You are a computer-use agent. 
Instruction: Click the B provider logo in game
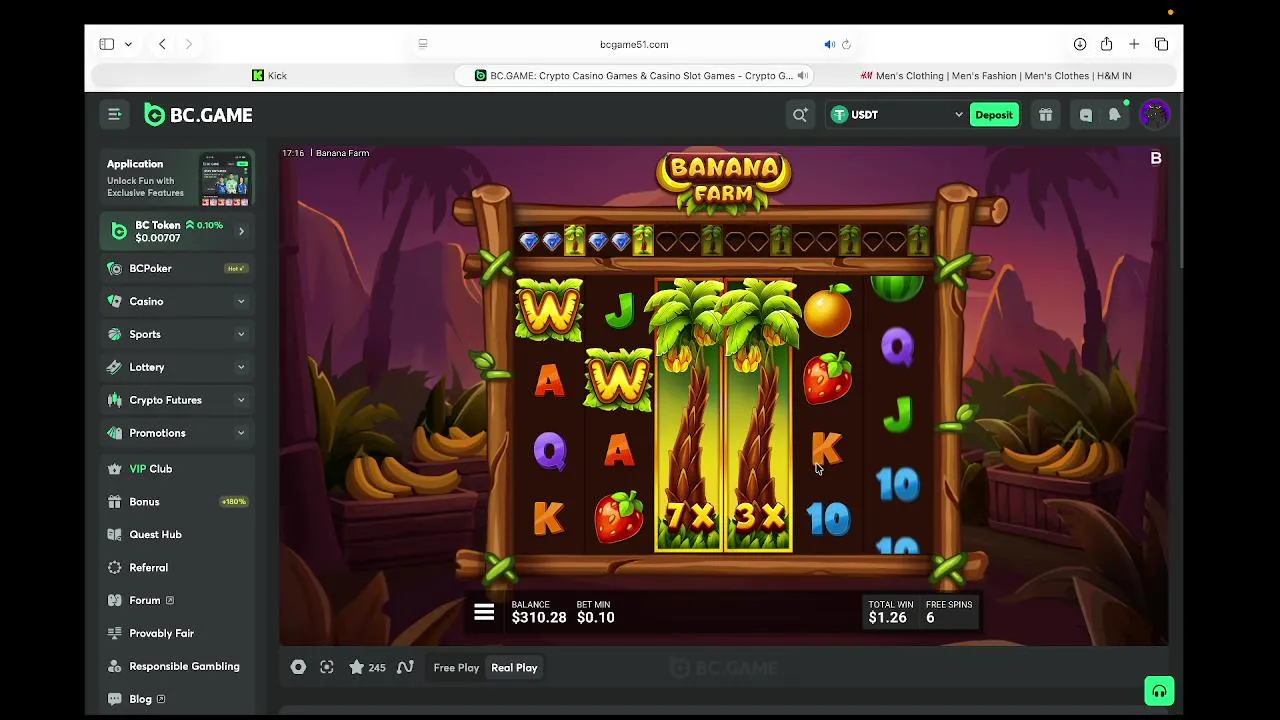(1156, 158)
